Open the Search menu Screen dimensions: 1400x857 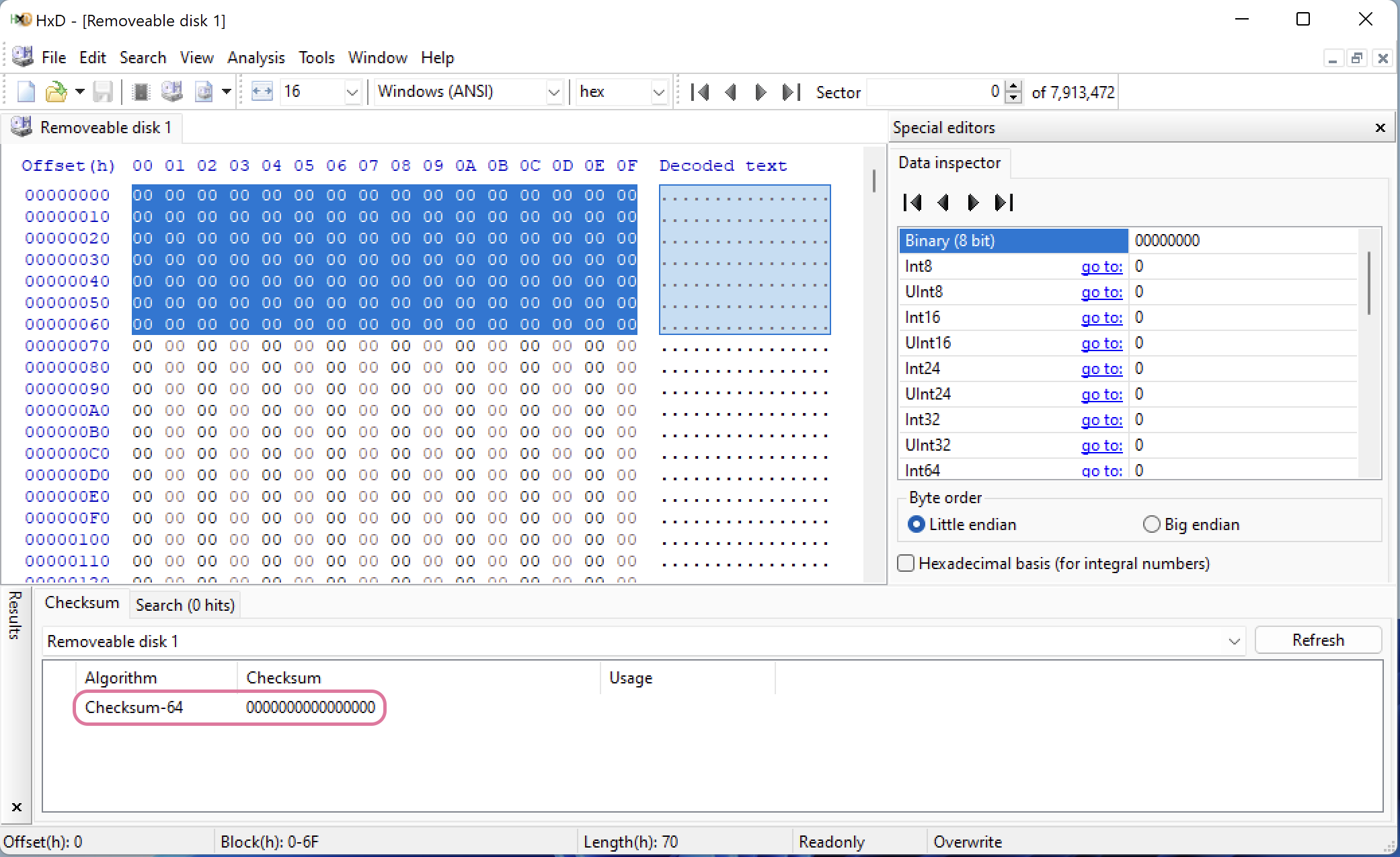click(x=143, y=58)
